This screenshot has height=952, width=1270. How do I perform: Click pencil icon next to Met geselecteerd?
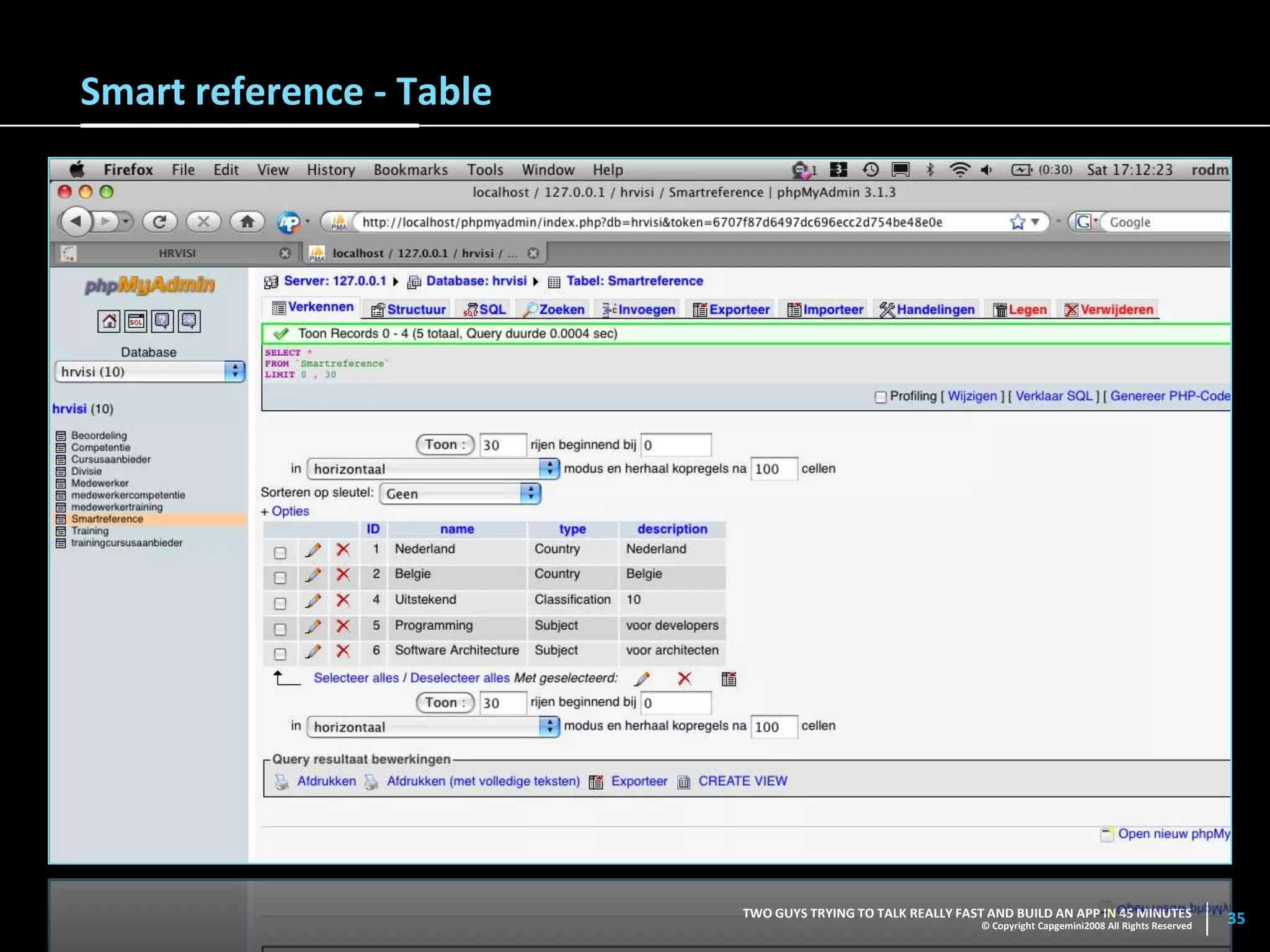click(643, 679)
